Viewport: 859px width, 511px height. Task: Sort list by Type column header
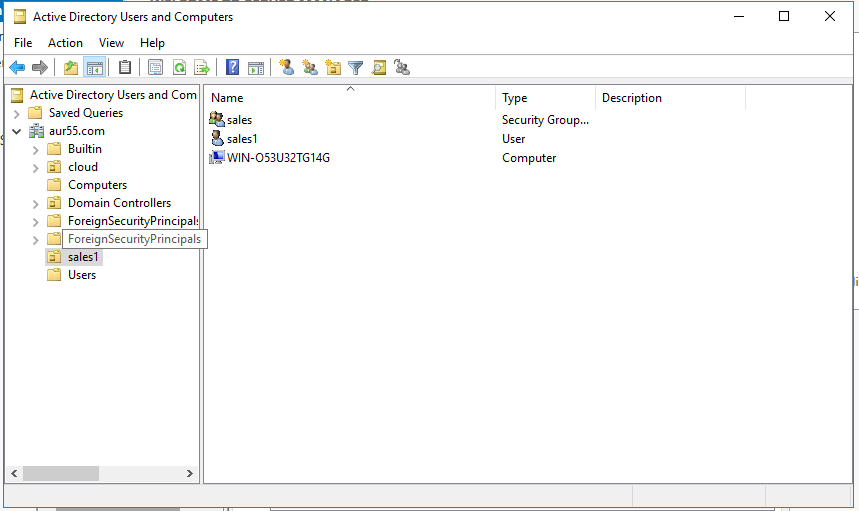click(546, 98)
